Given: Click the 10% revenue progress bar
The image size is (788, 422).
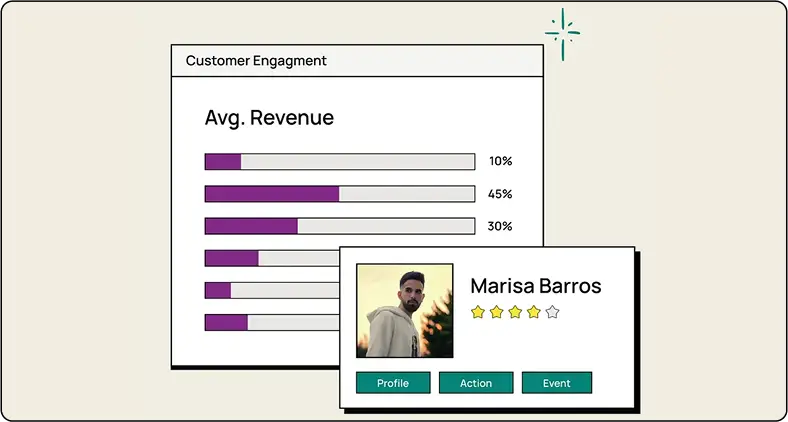Looking at the screenshot, I should (x=340, y=162).
